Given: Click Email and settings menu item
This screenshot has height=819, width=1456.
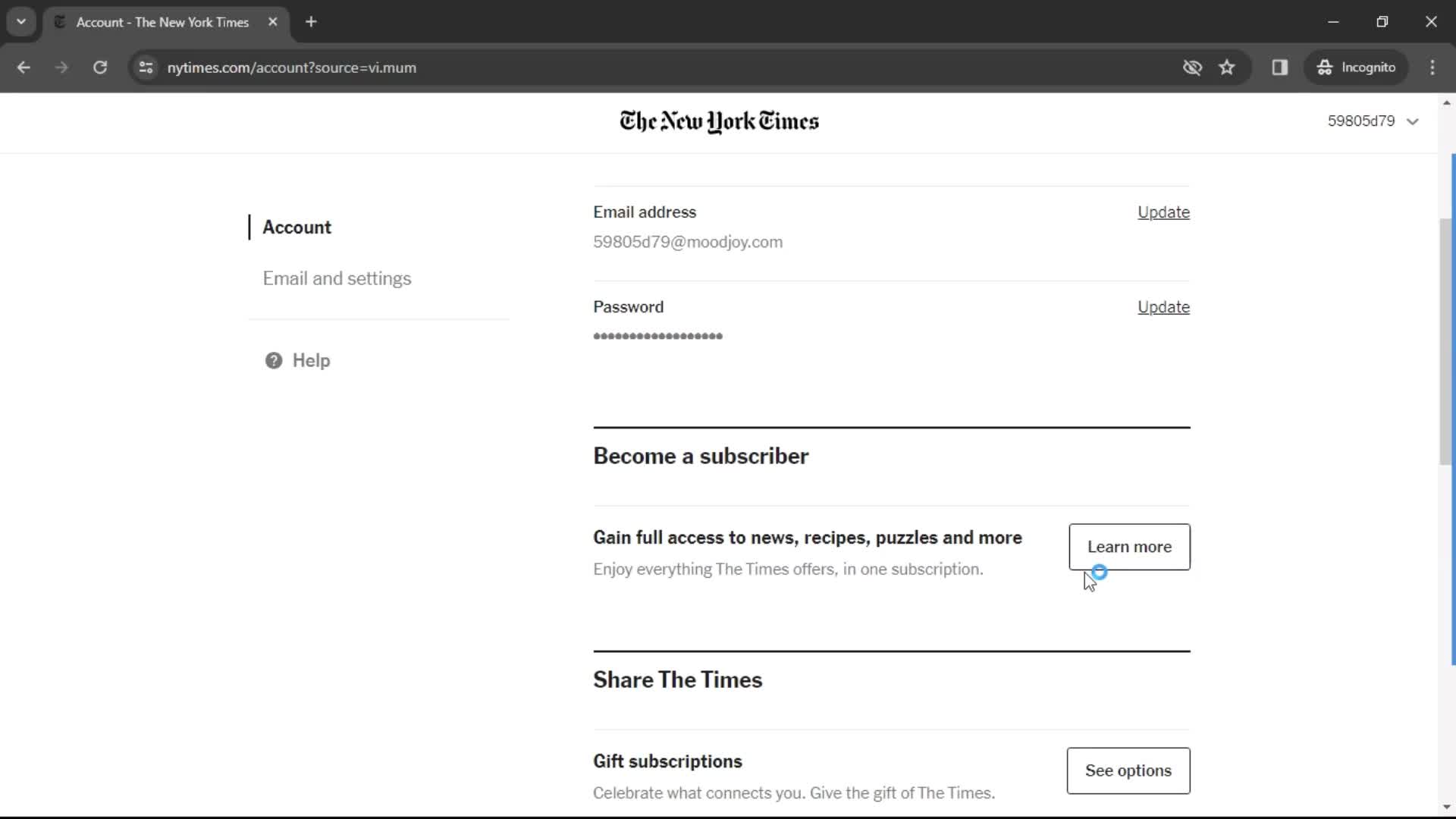Looking at the screenshot, I should [x=337, y=278].
